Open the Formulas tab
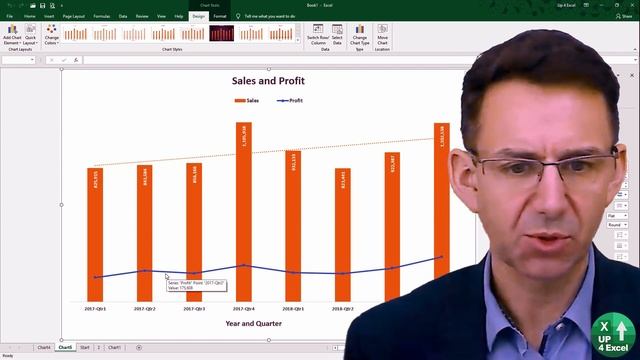Image resolution: width=640 pixels, height=360 pixels. click(102, 16)
